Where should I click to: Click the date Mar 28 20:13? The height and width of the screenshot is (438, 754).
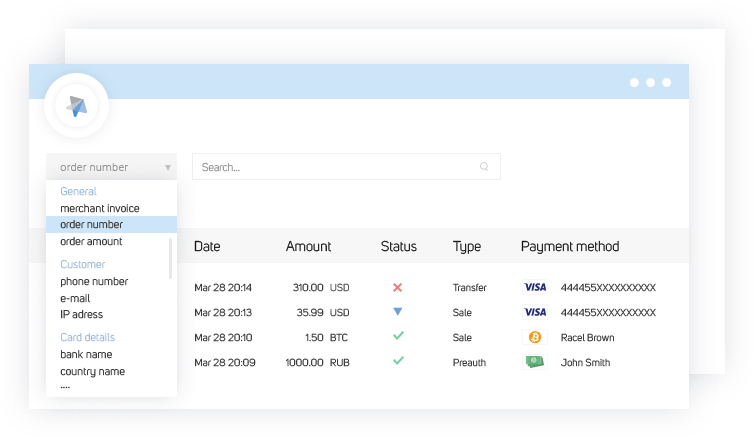coord(223,313)
